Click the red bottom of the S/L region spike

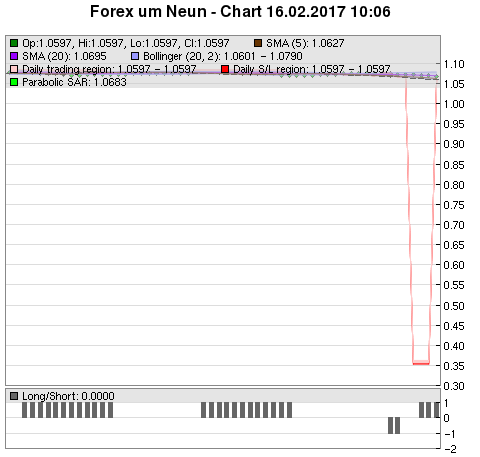[x=421, y=363]
